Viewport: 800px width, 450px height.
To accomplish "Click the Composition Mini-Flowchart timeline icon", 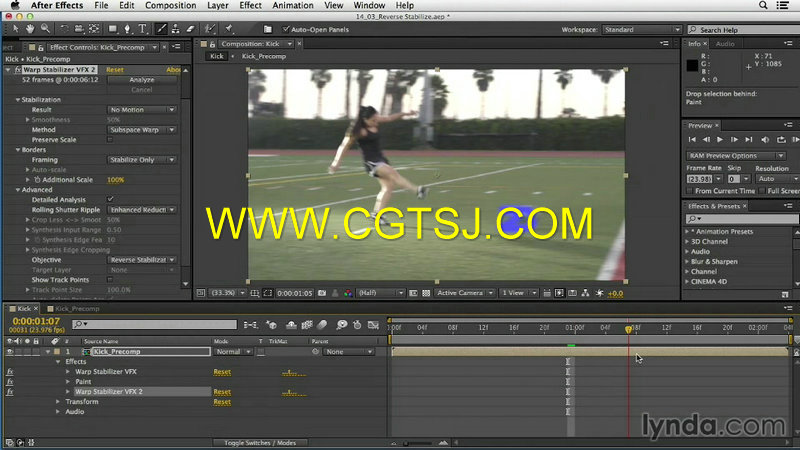I will pos(251,324).
